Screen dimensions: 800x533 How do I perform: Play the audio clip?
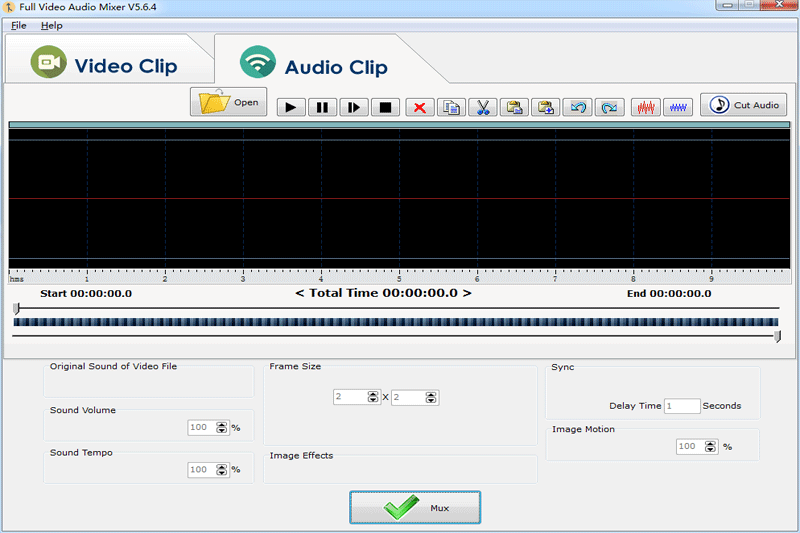[x=291, y=107]
